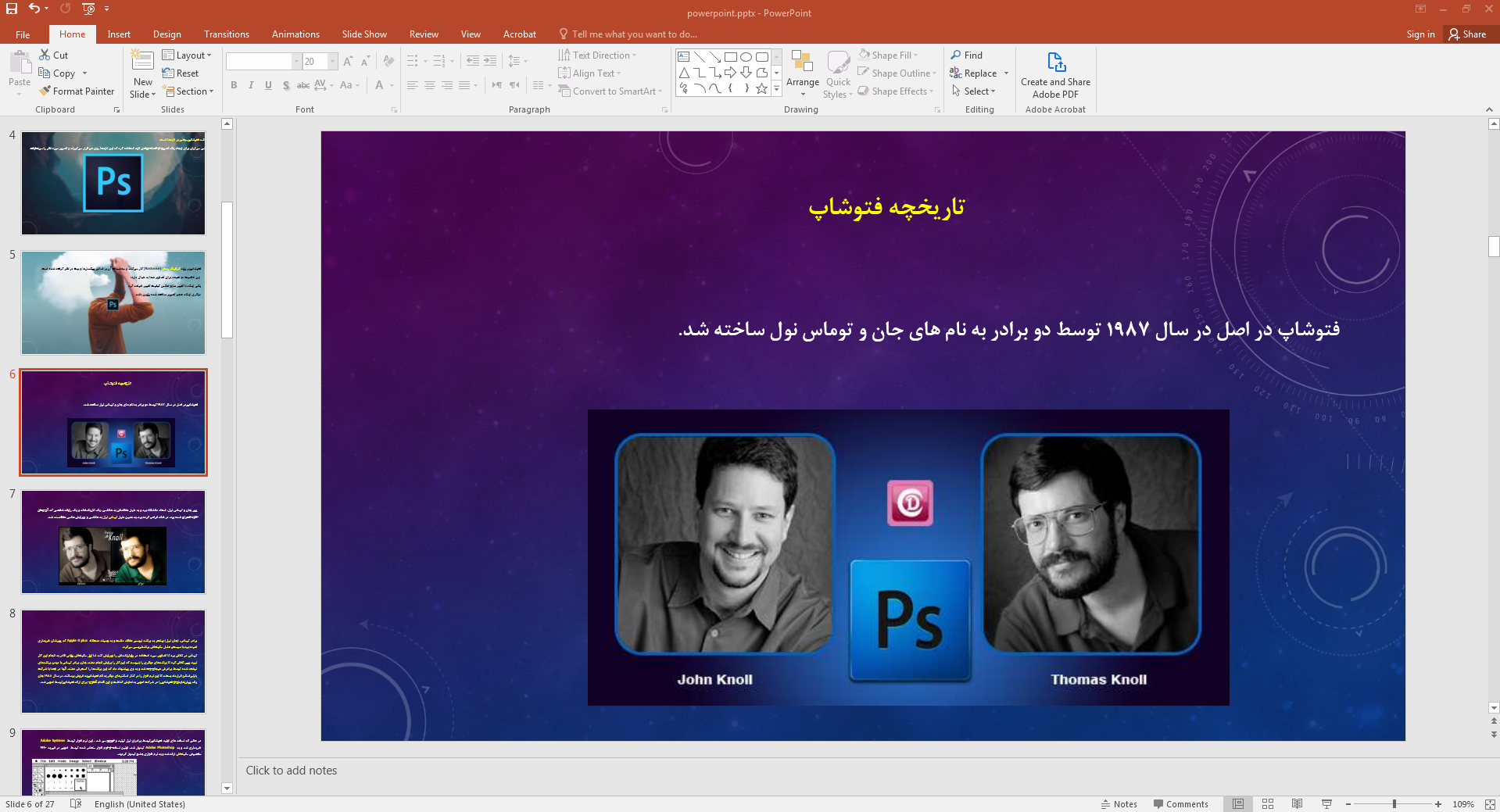Decrease the list indent level
Screen dimensions: 1500x812
(x=472, y=61)
